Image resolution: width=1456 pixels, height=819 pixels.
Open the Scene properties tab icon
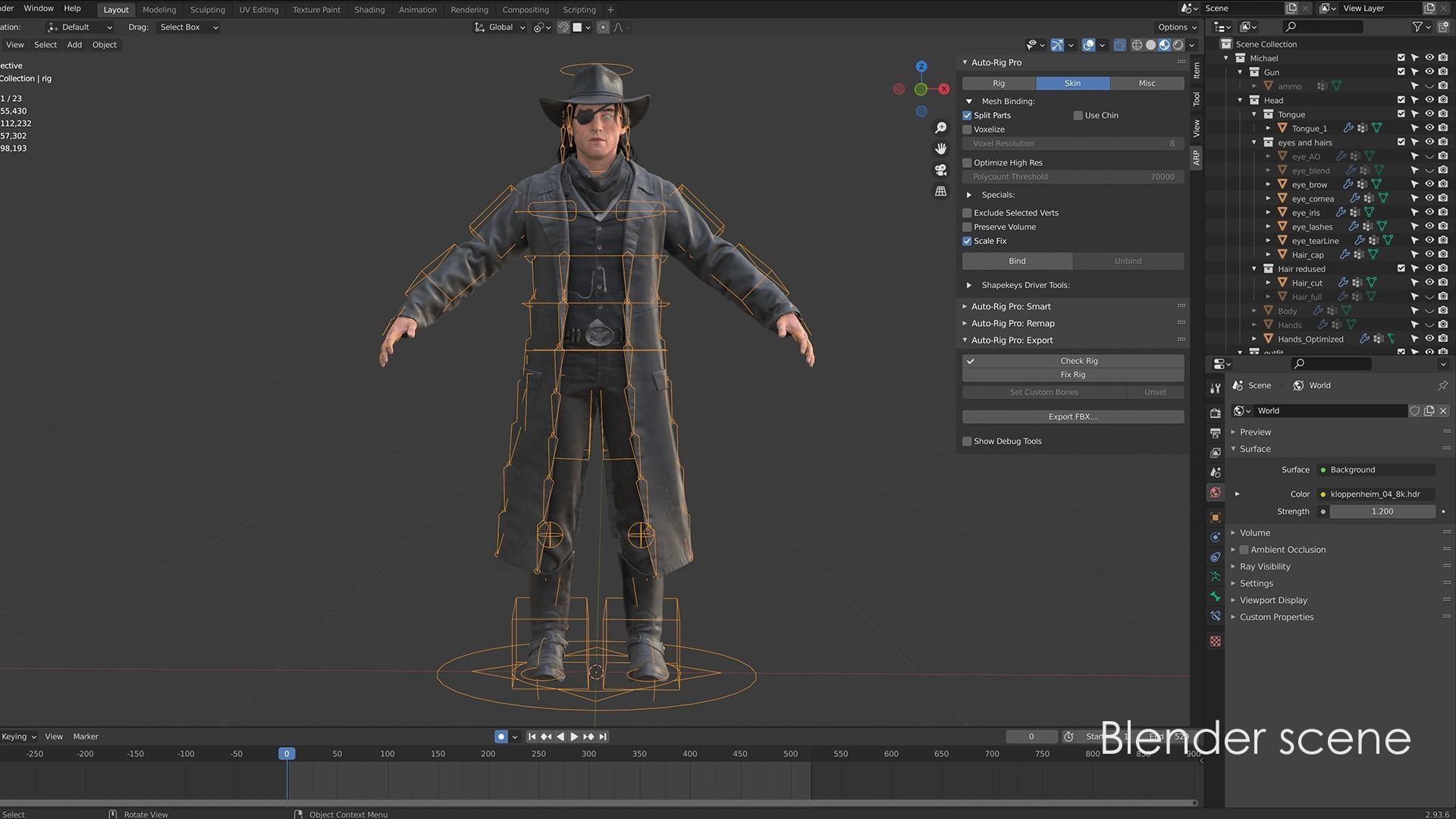pyautogui.click(x=1216, y=472)
